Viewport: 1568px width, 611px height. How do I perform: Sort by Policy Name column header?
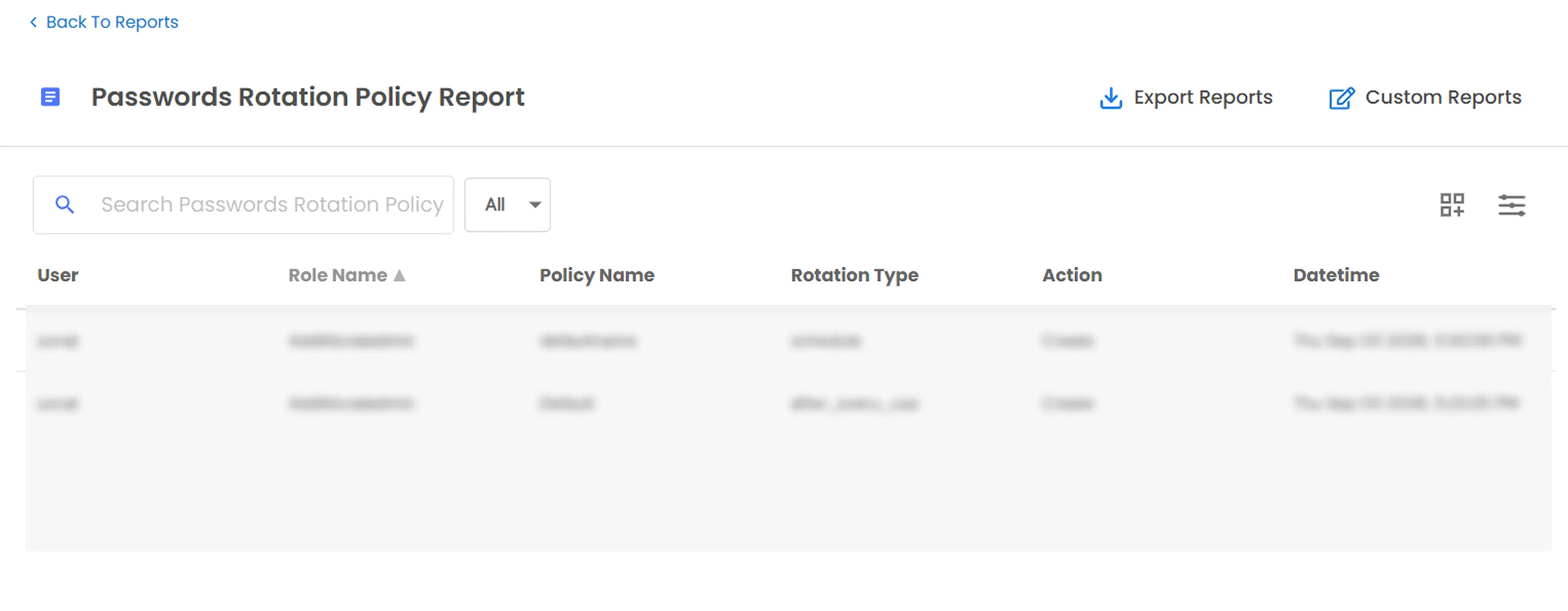597,275
